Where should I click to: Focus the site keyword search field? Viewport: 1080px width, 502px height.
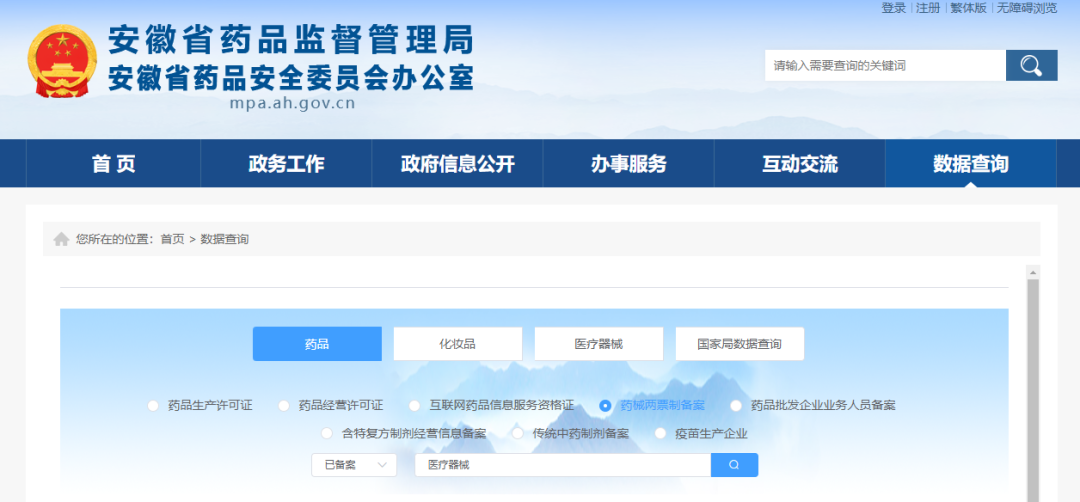click(x=885, y=65)
